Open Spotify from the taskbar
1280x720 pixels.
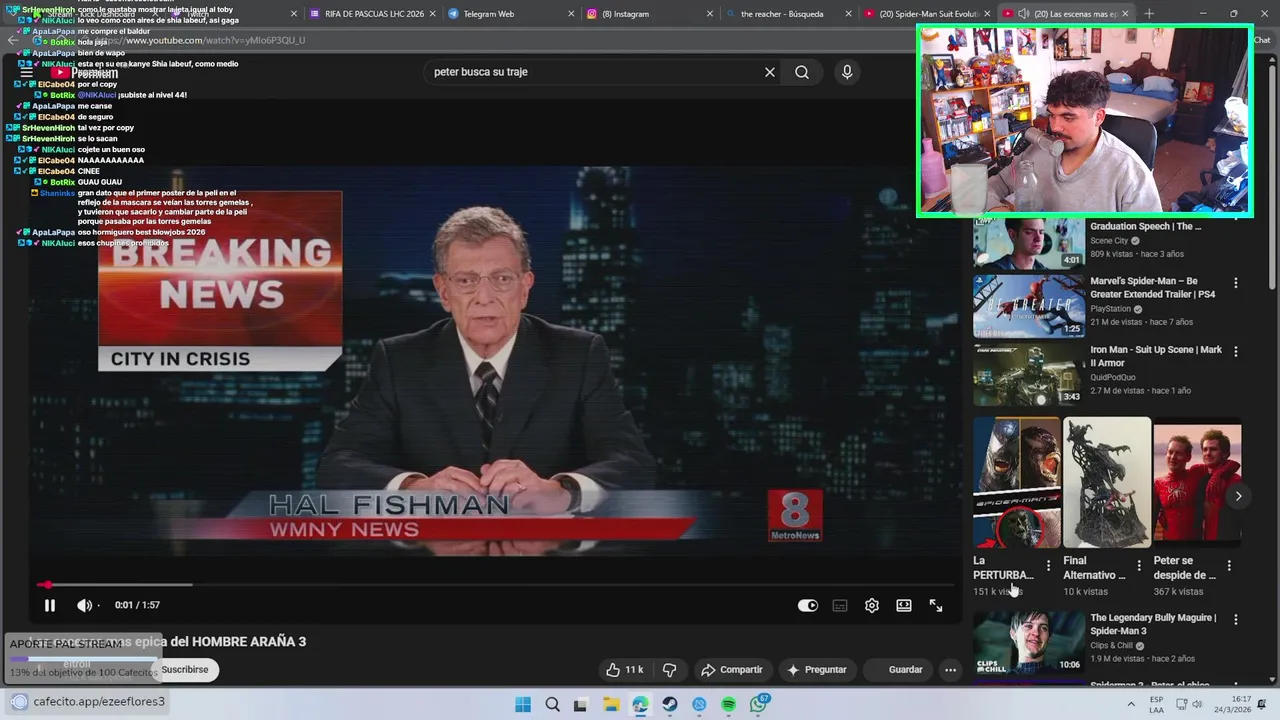(729, 705)
